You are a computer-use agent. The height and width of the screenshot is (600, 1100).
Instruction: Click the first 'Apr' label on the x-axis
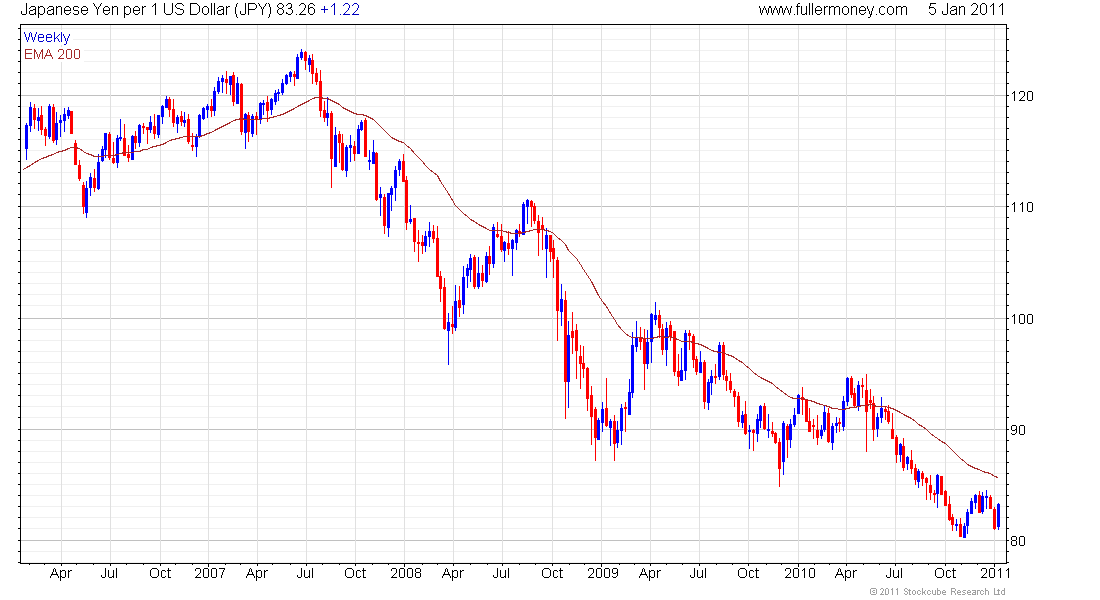pyautogui.click(x=61, y=573)
